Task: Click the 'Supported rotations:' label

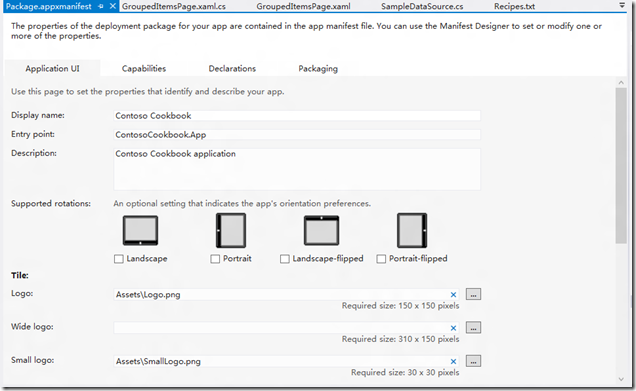Action: coord(51,204)
